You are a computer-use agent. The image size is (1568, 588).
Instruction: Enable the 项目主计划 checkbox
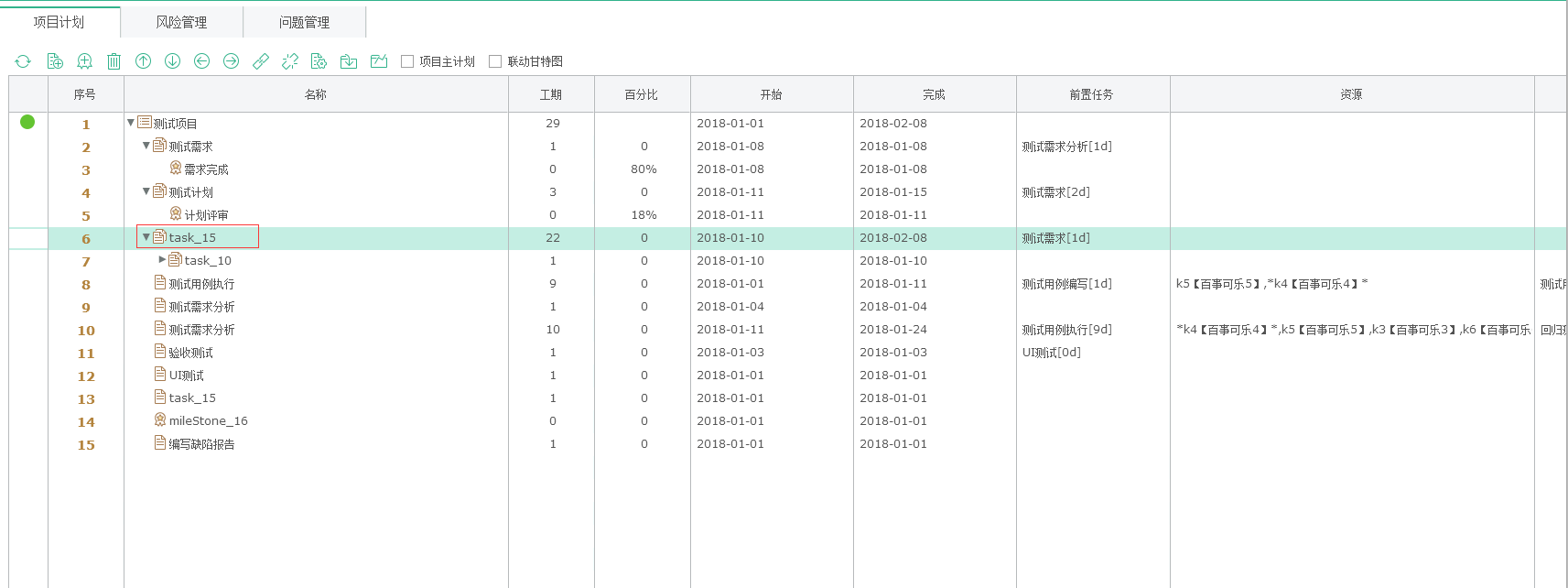[407, 61]
